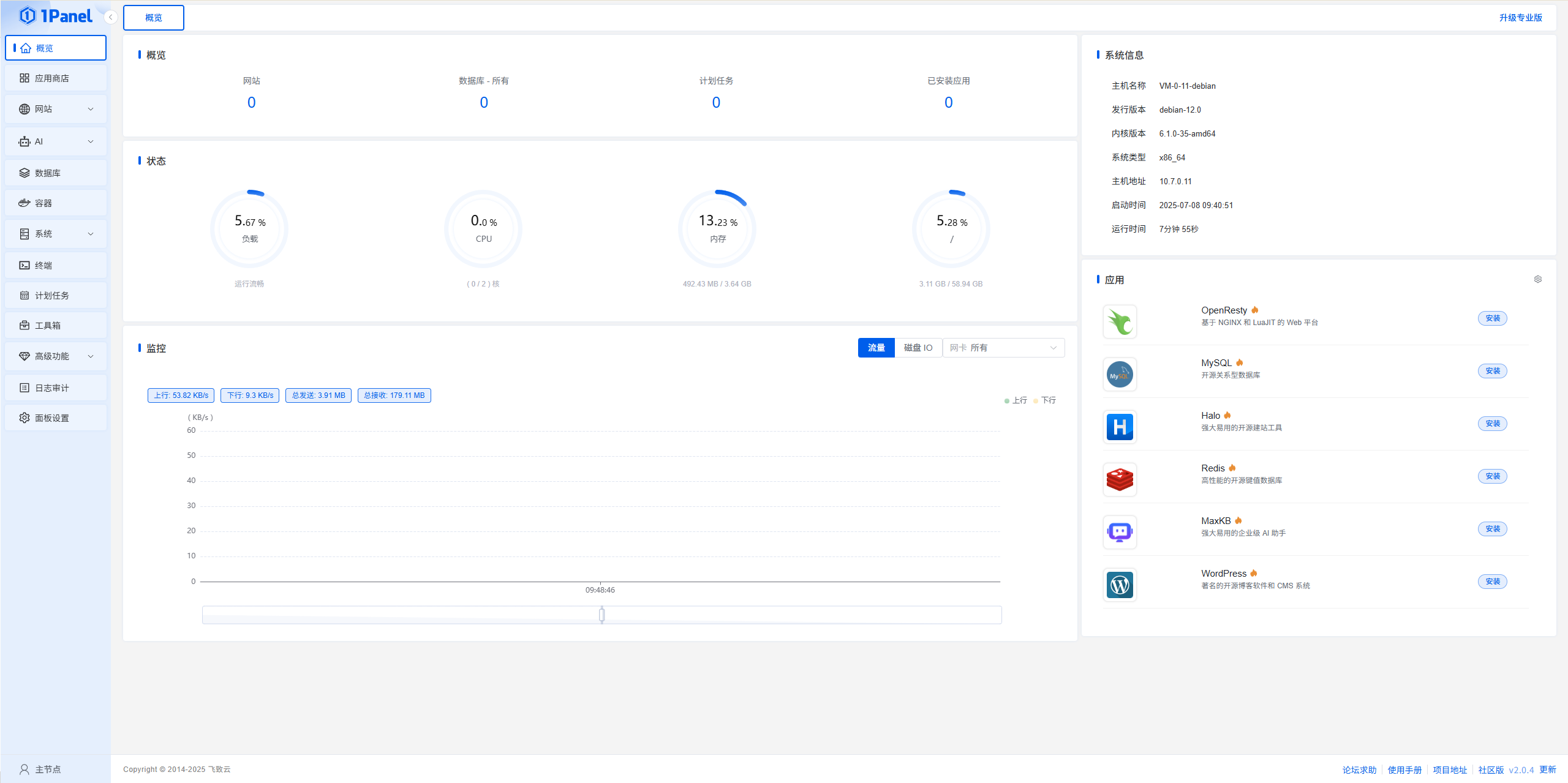Click the Redis app icon

coord(1120,479)
